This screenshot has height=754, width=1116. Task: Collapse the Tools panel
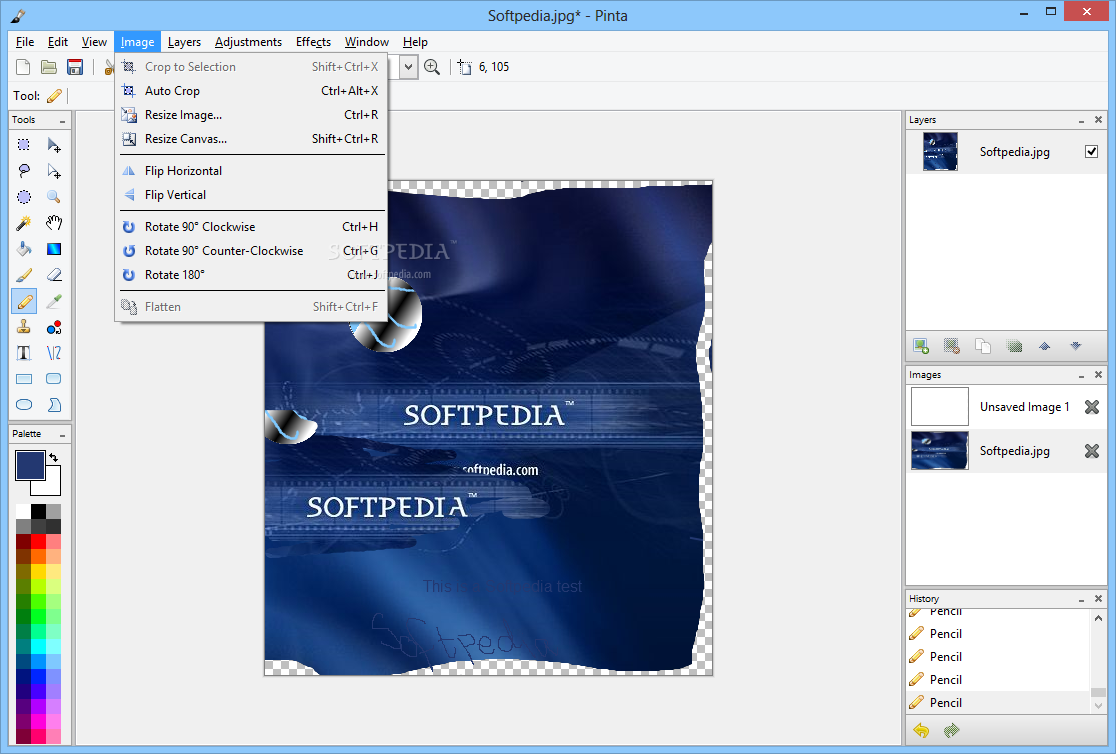(63, 121)
